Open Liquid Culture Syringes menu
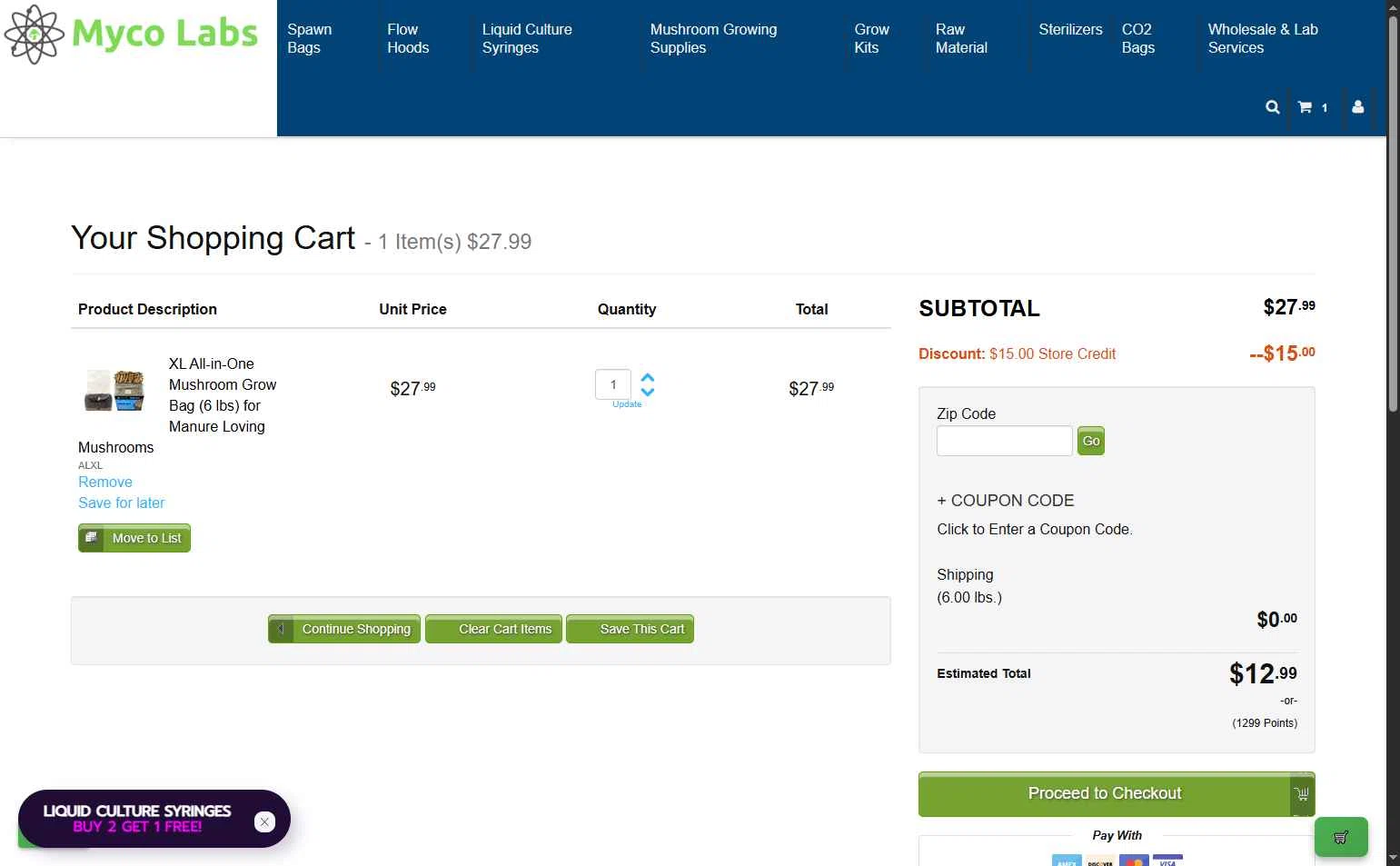The height and width of the screenshot is (866, 1400). pos(527,38)
